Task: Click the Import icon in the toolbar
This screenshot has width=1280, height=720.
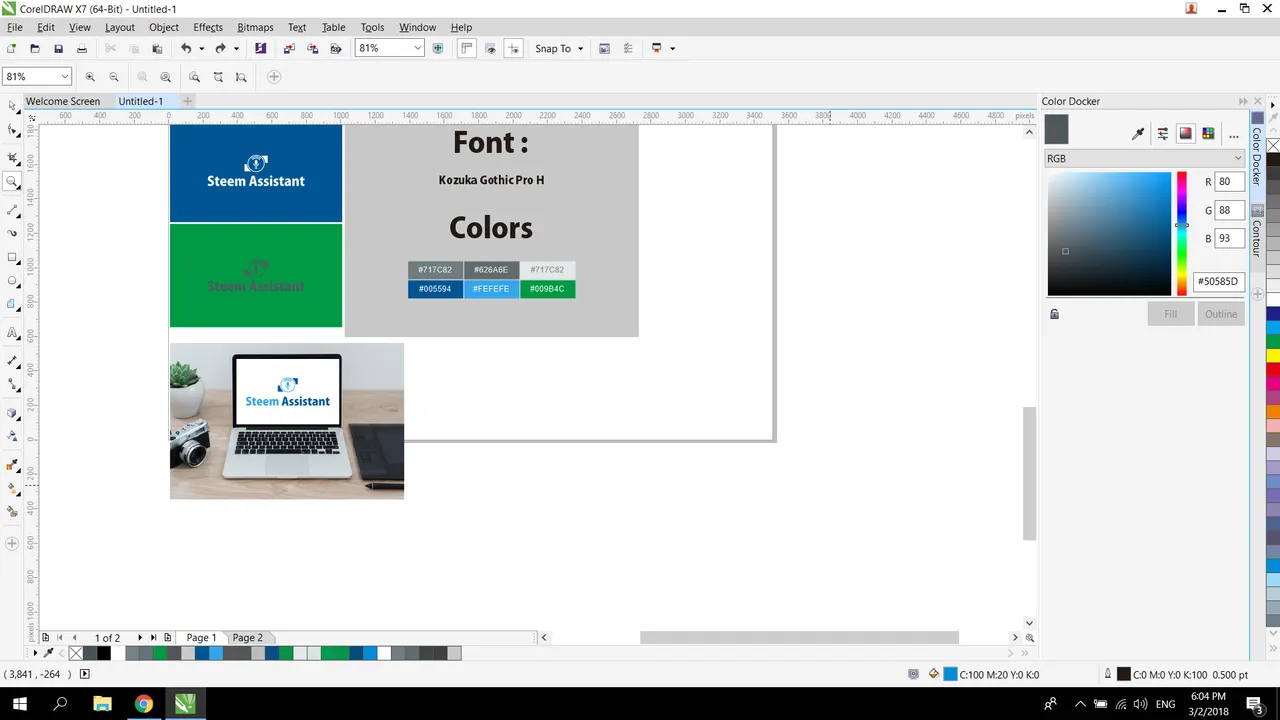Action: 289,48
